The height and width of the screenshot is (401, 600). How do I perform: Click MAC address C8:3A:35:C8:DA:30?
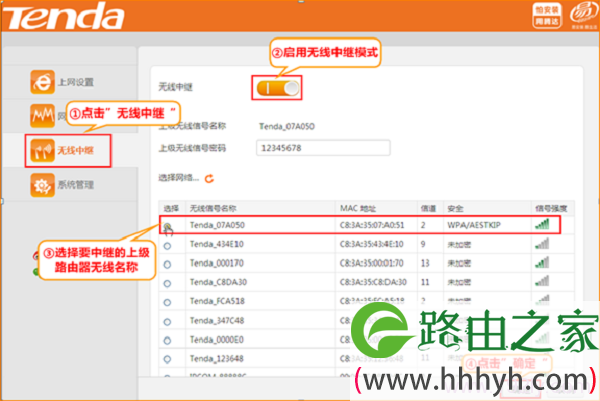373,282
